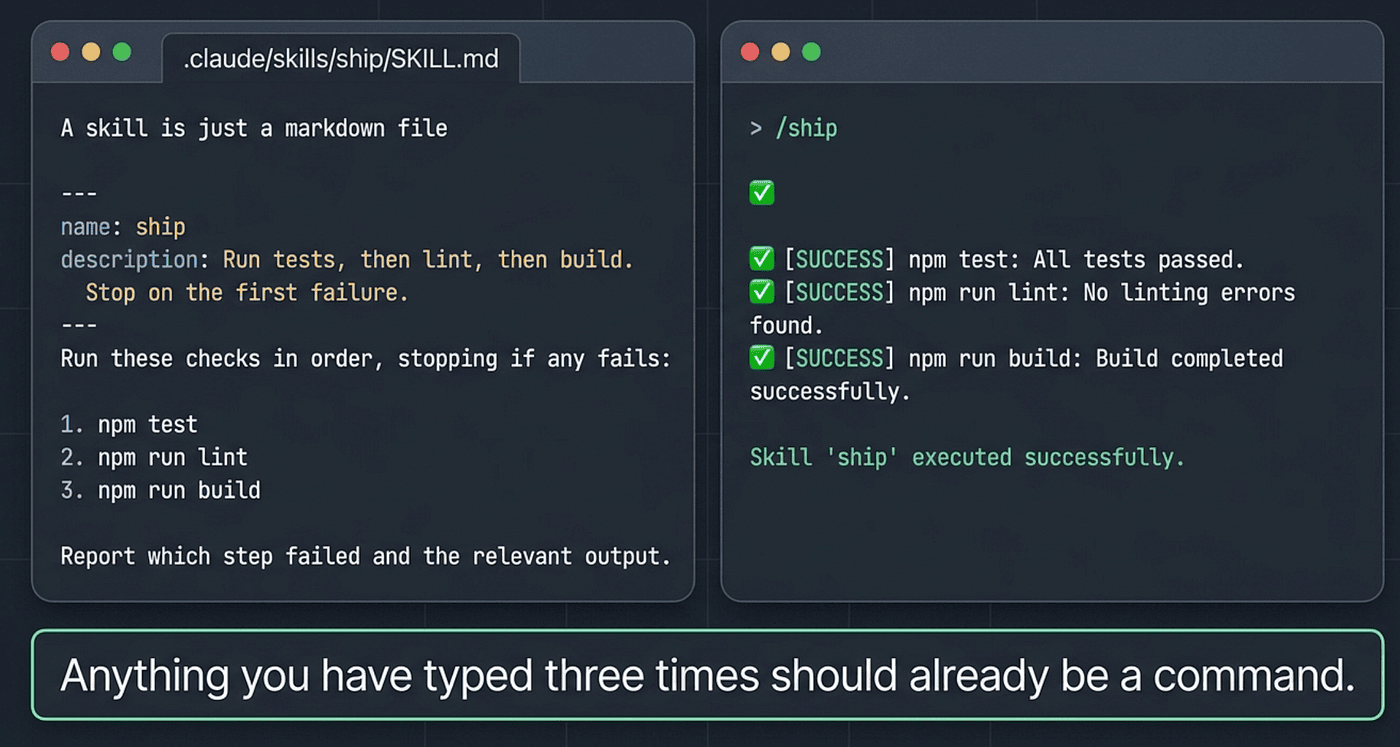Click the /ship command in the terminal
The width and height of the screenshot is (1400, 747).
[805, 128]
